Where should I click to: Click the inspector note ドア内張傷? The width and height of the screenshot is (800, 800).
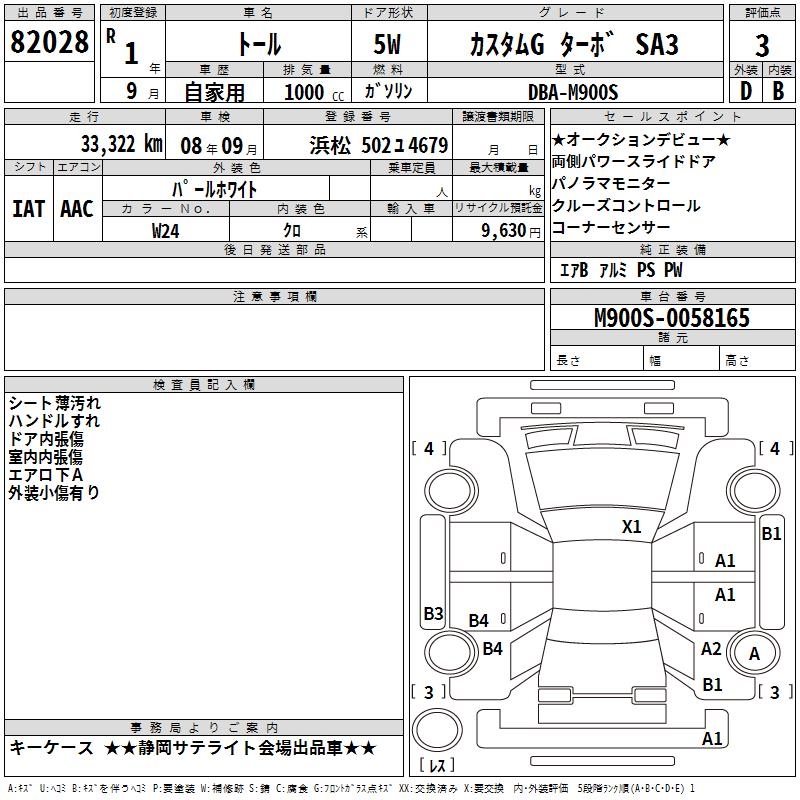[46, 439]
